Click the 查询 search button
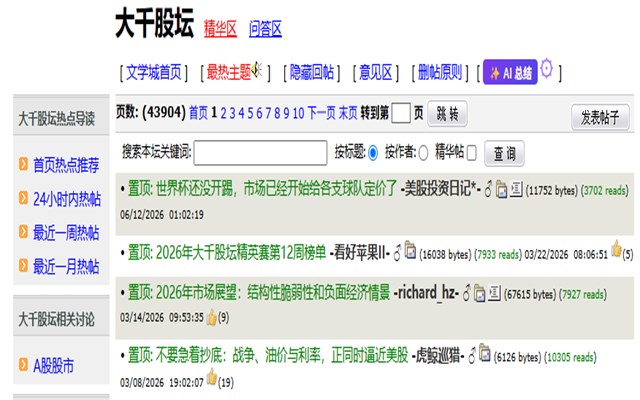Screen dimensions: 640x400 point(504,154)
